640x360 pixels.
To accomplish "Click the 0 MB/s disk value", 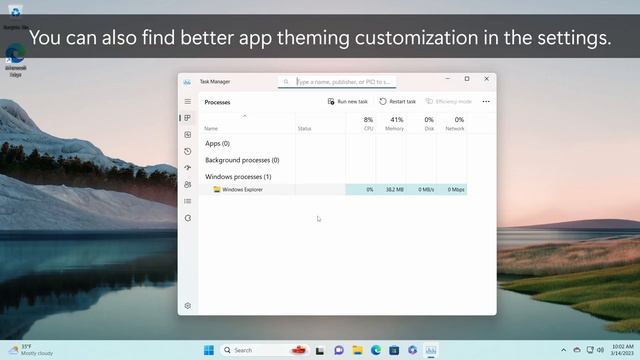I will pos(426,189).
